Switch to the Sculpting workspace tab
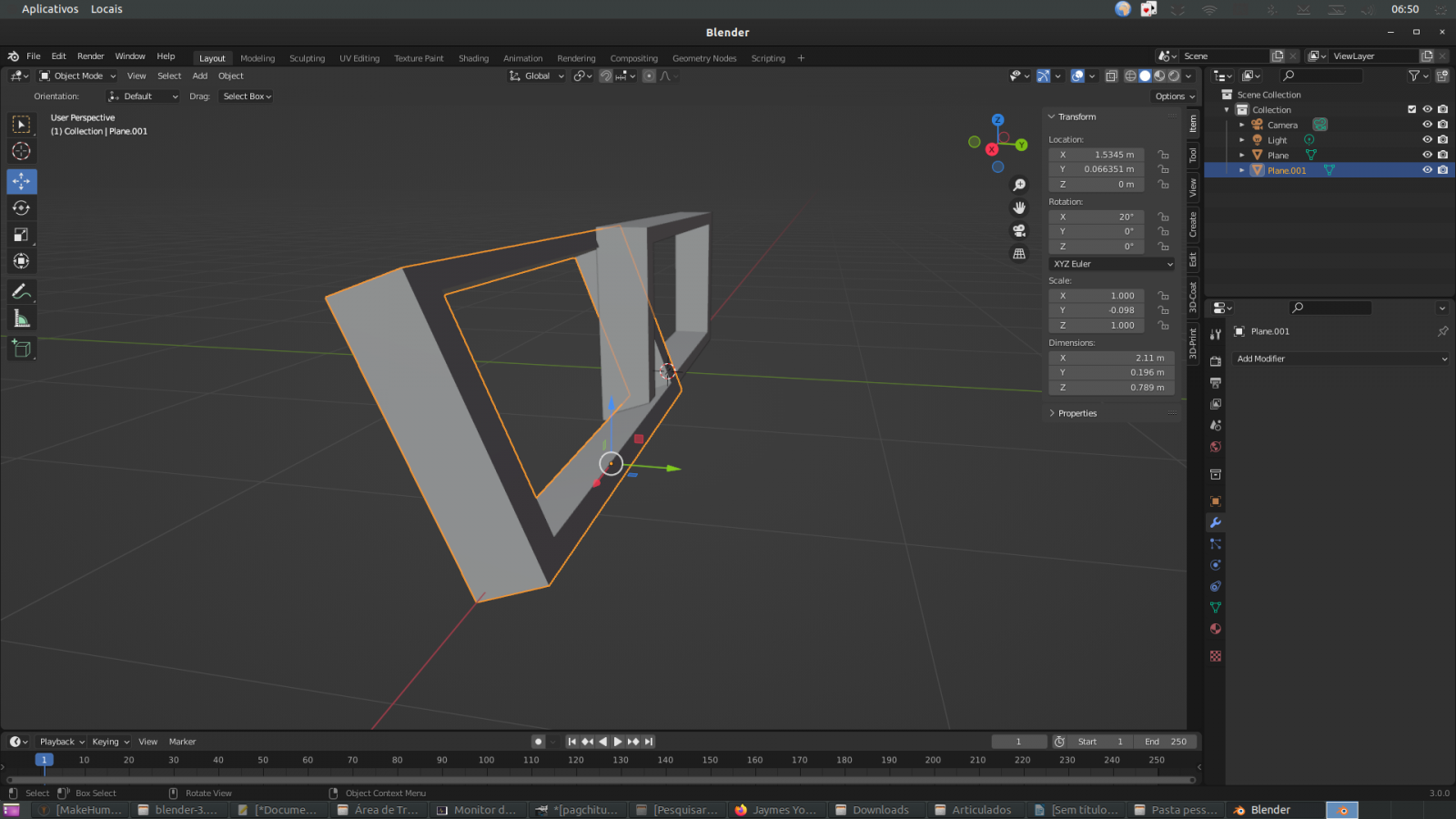 point(307,58)
